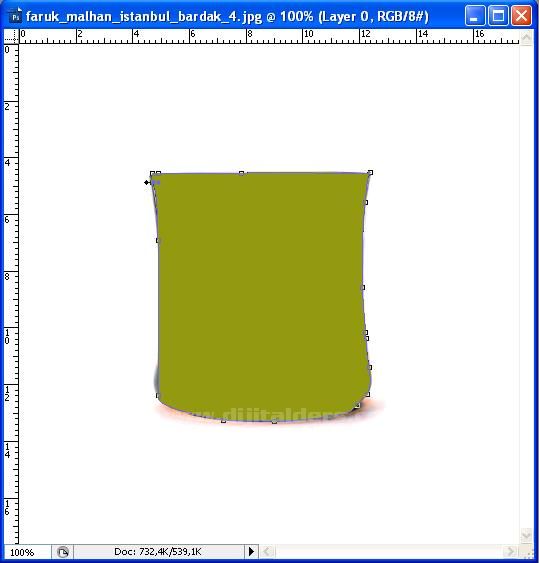539x563 pixels.
Task: Select the top-center path anchor point
Action: tap(242, 173)
